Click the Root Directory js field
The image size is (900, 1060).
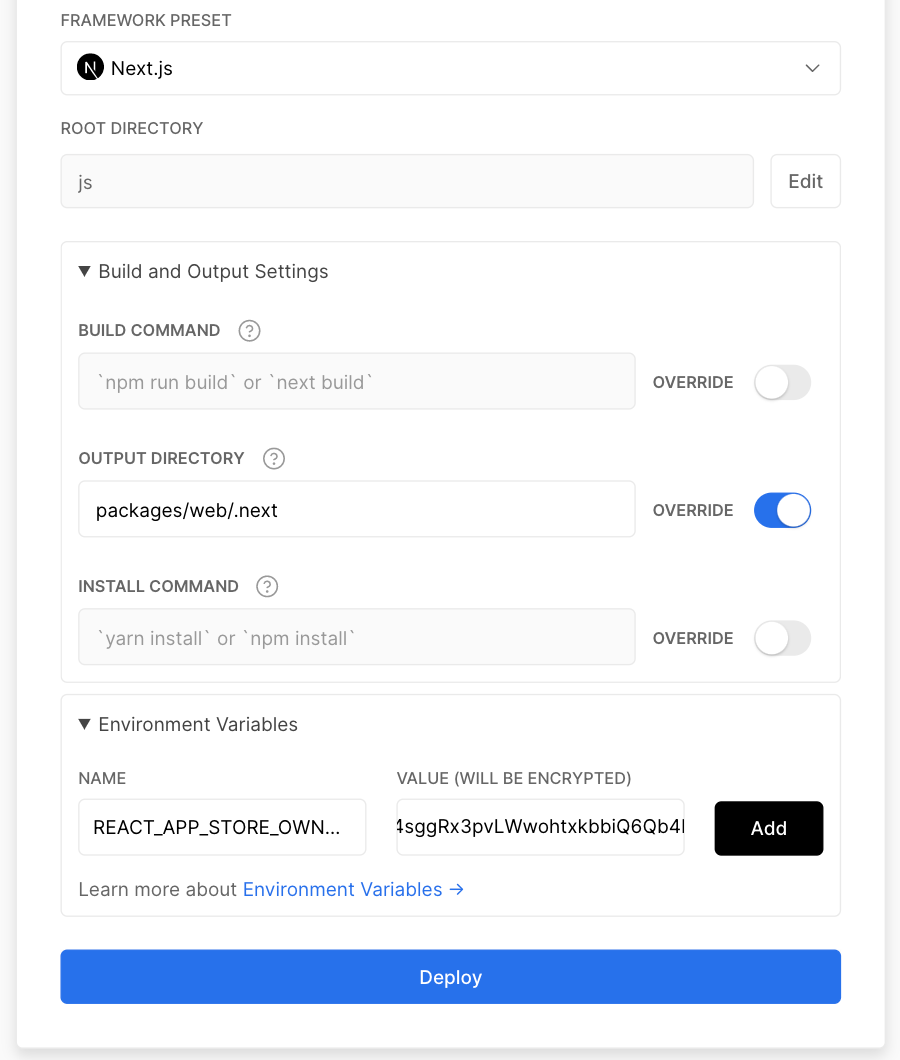point(407,181)
